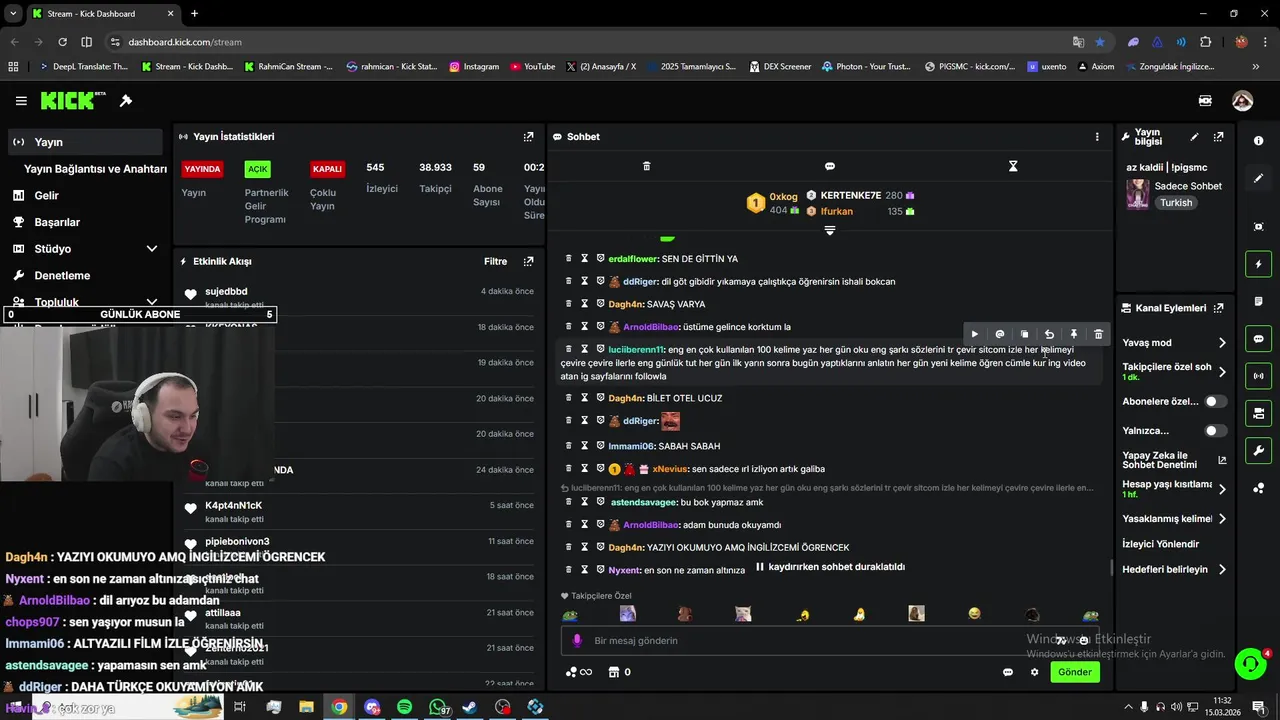1280x720 pixels.
Task: Open the Filtre dropdown in Etkinlik Akışı
Action: [x=495, y=262]
